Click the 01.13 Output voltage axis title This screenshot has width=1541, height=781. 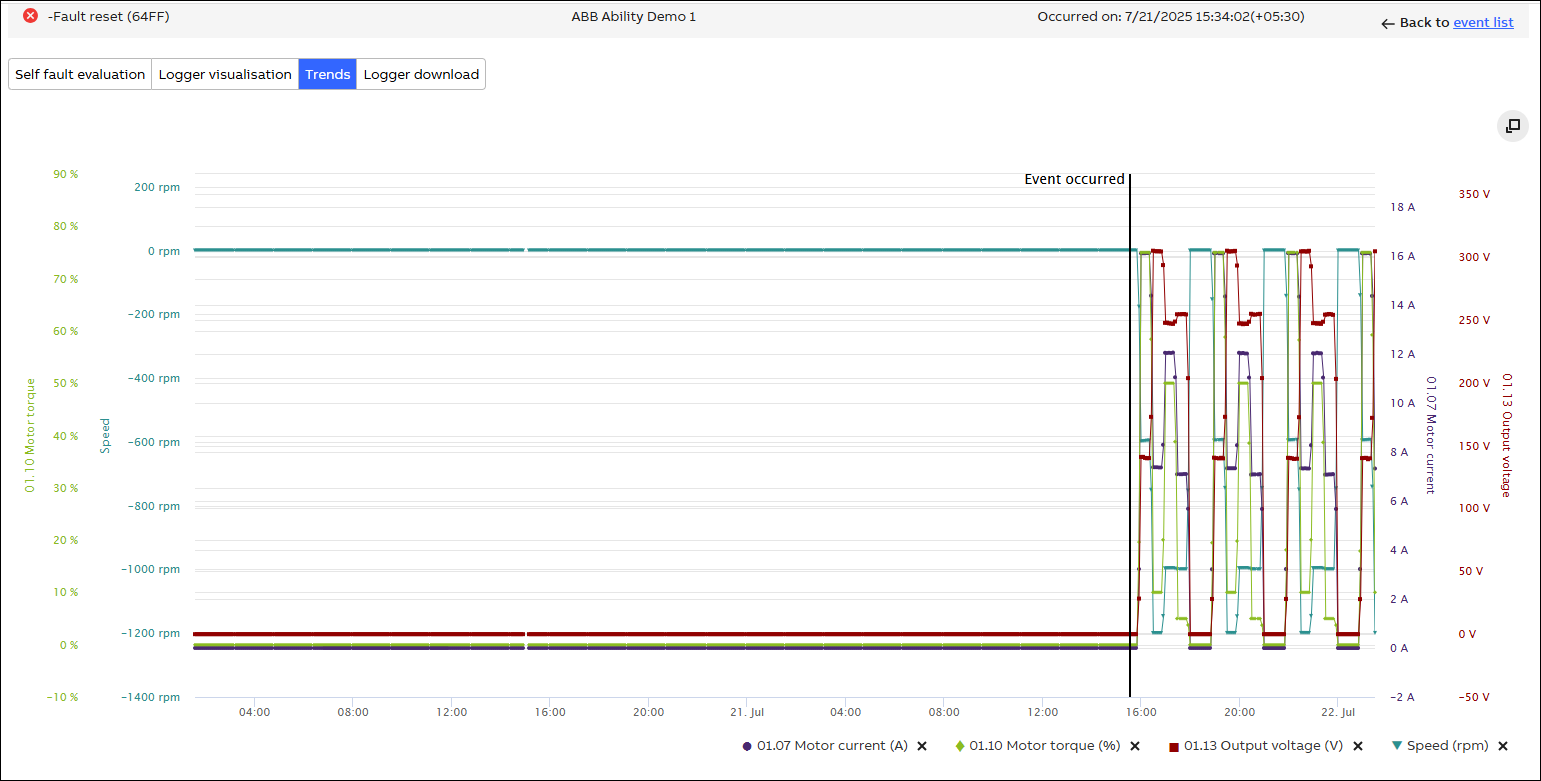[1506, 435]
